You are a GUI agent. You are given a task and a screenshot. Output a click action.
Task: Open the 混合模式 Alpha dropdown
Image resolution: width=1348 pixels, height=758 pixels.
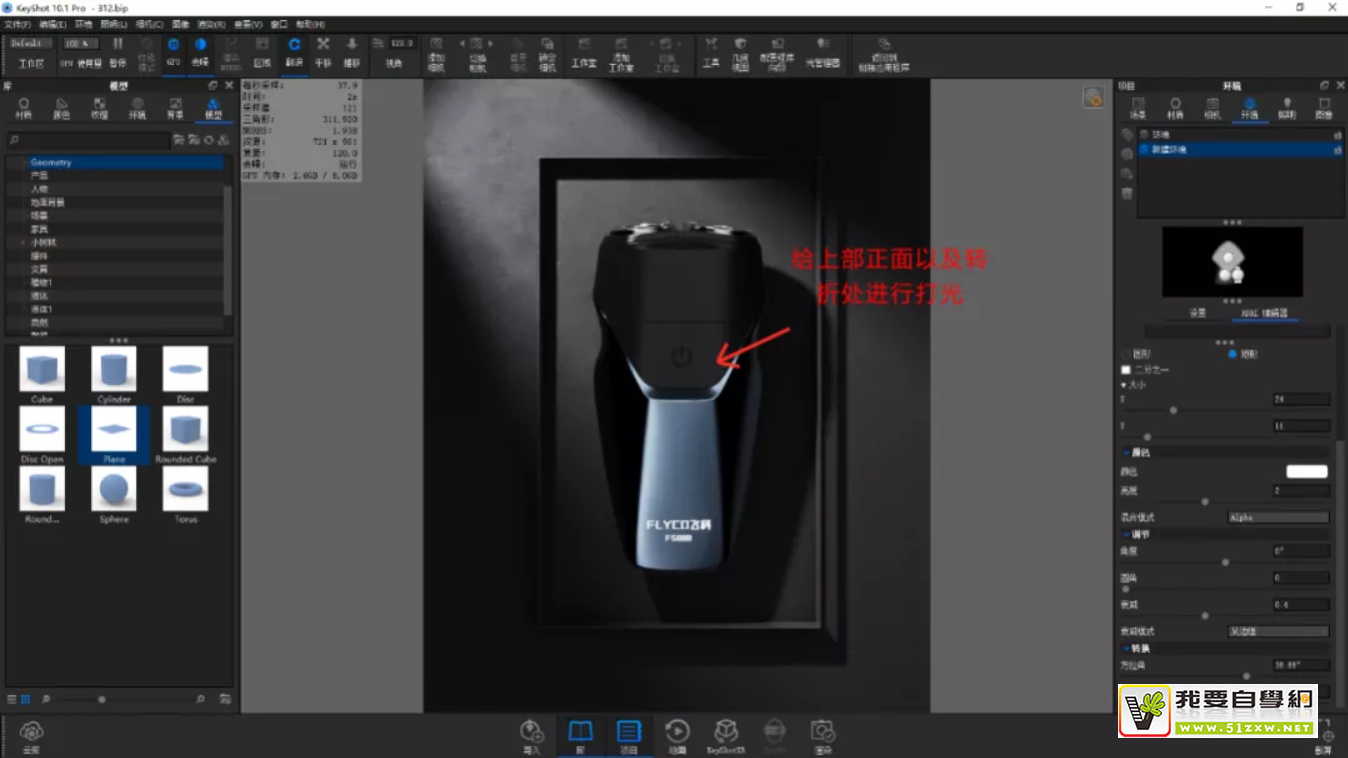point(1278,518)
